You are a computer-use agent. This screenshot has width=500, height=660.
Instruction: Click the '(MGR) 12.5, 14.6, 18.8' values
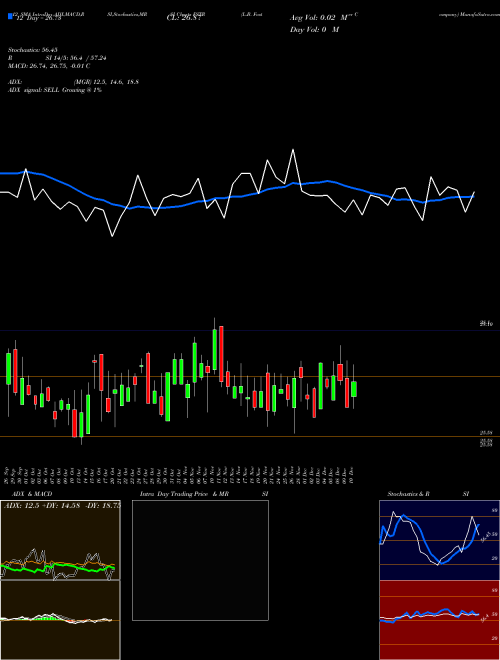106,82
